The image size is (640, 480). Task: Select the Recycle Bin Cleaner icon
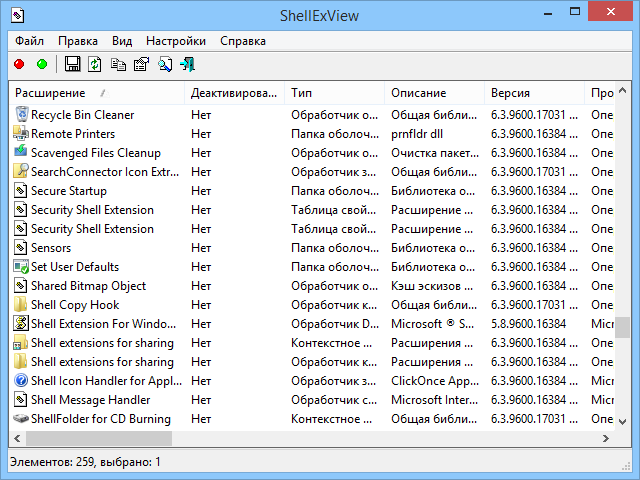(22, 114)
